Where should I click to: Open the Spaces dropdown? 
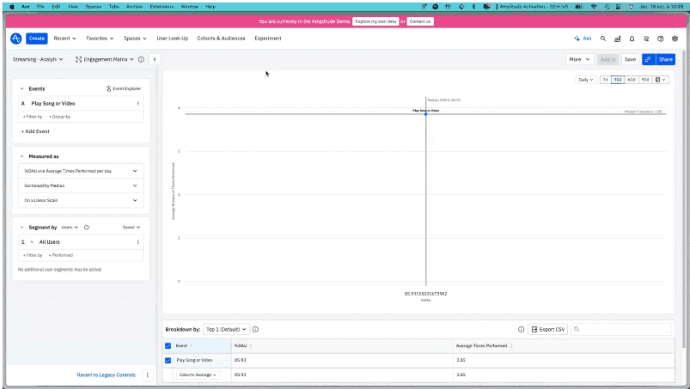[x=135, y=39]
